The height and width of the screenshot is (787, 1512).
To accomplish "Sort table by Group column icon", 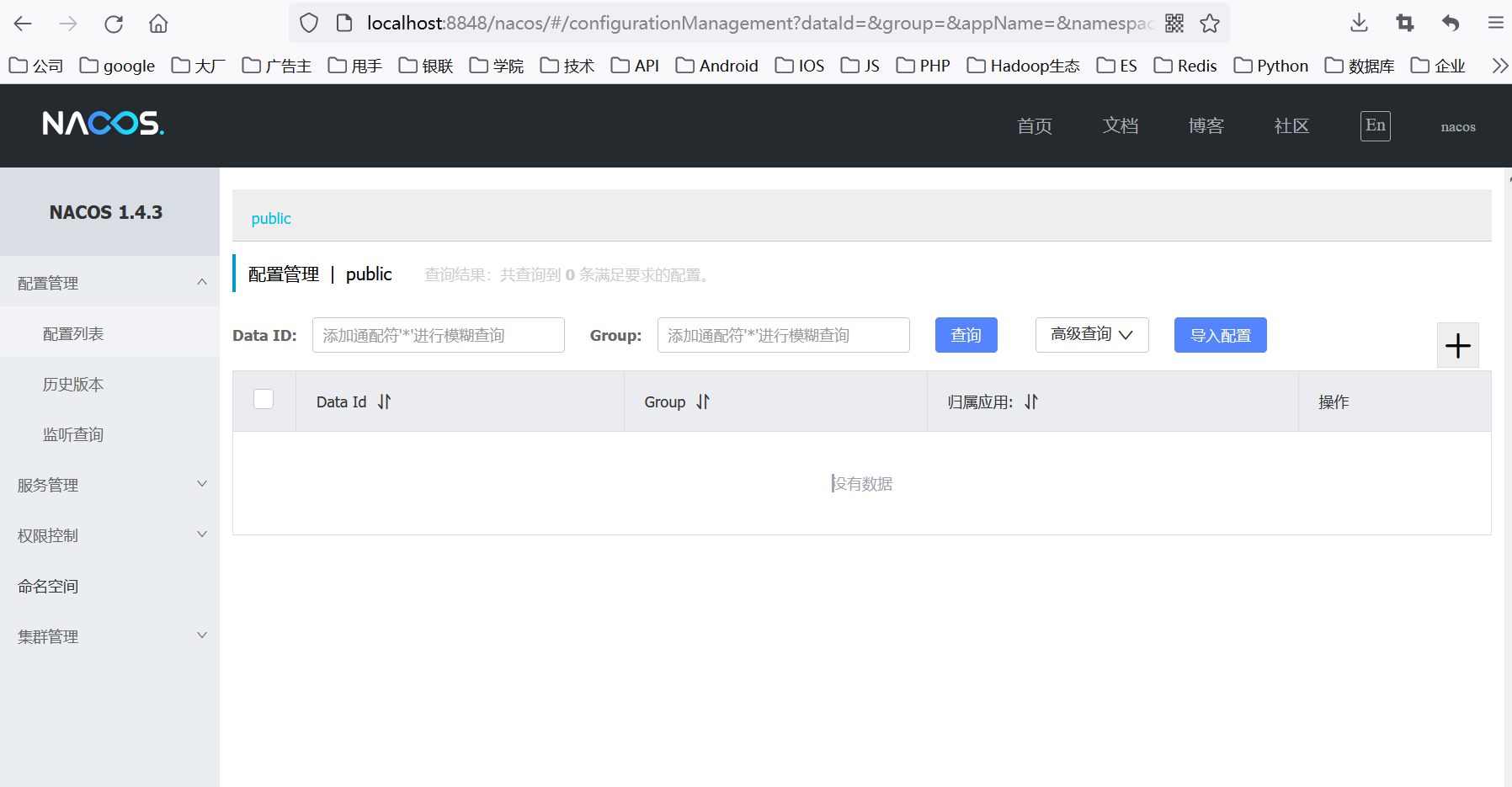I will pos(703,402).
